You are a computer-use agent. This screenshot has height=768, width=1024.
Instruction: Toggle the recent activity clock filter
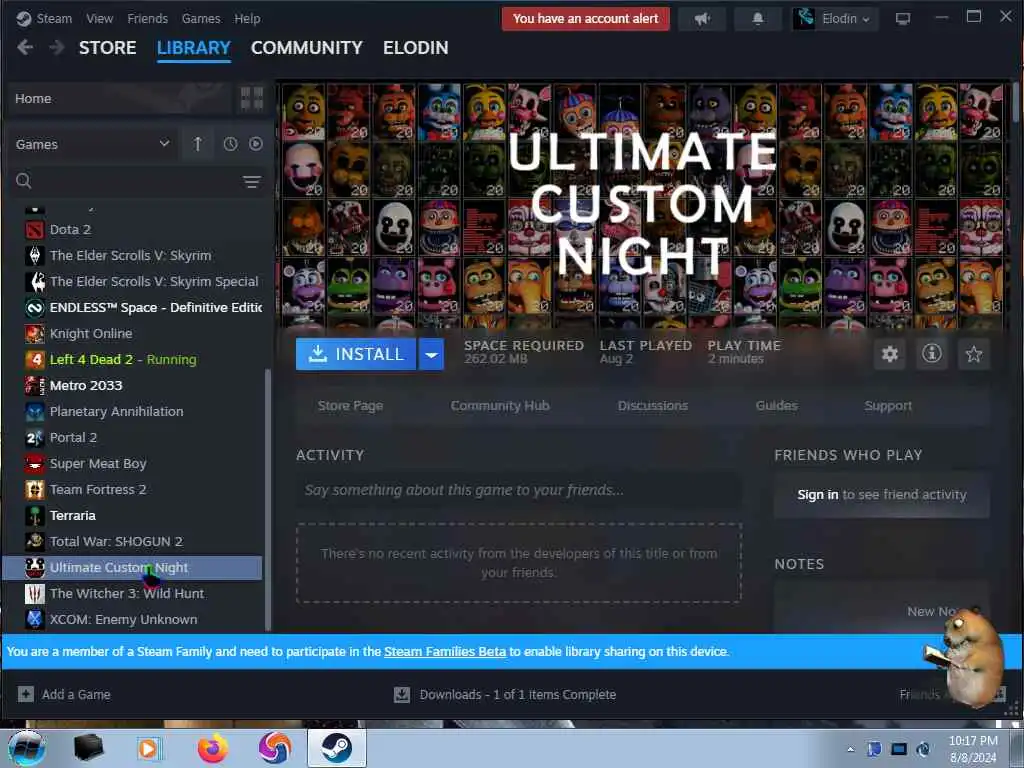click(230, 144)
